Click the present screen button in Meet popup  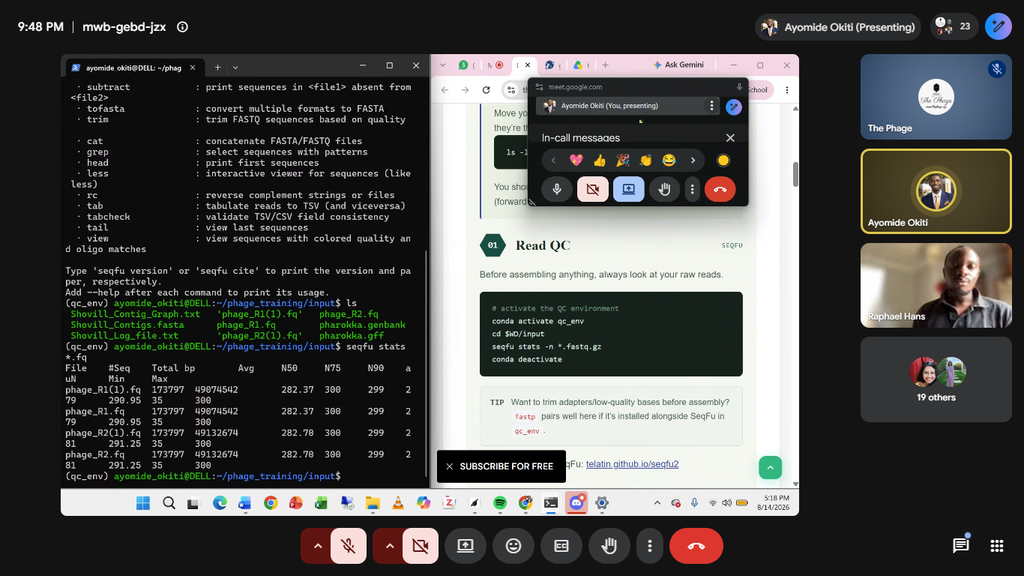tap(628, 189)
